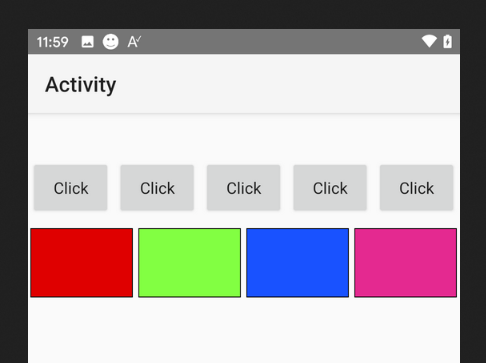The height and width of the screenshot is (363, 486).
Task: Click the middle Click button
Action: (x=244, y=188)
